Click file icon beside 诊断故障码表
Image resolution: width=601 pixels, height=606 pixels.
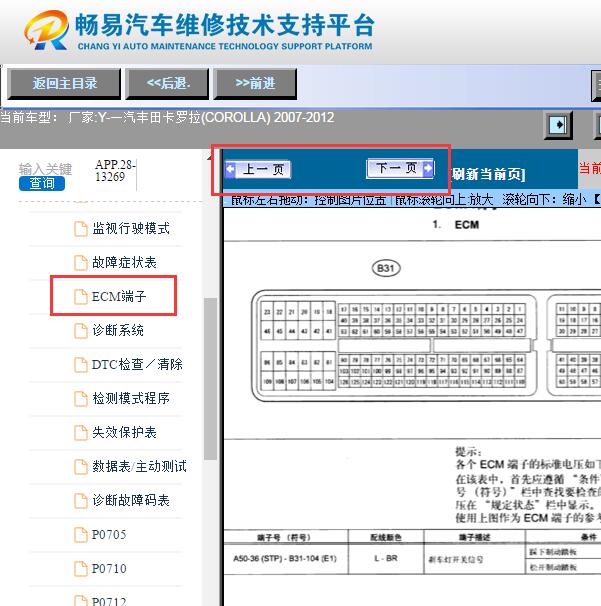pyautogui.click(x=80, y=500)
